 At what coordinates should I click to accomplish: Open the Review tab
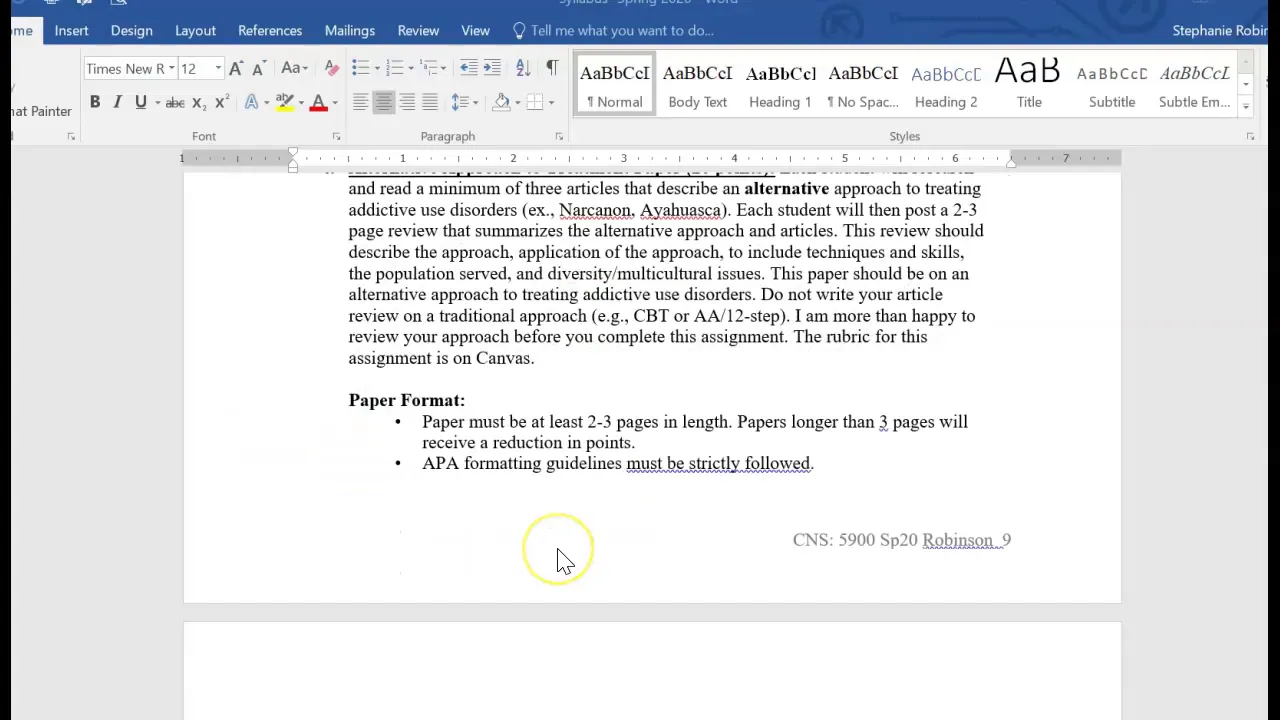[418, 30]
